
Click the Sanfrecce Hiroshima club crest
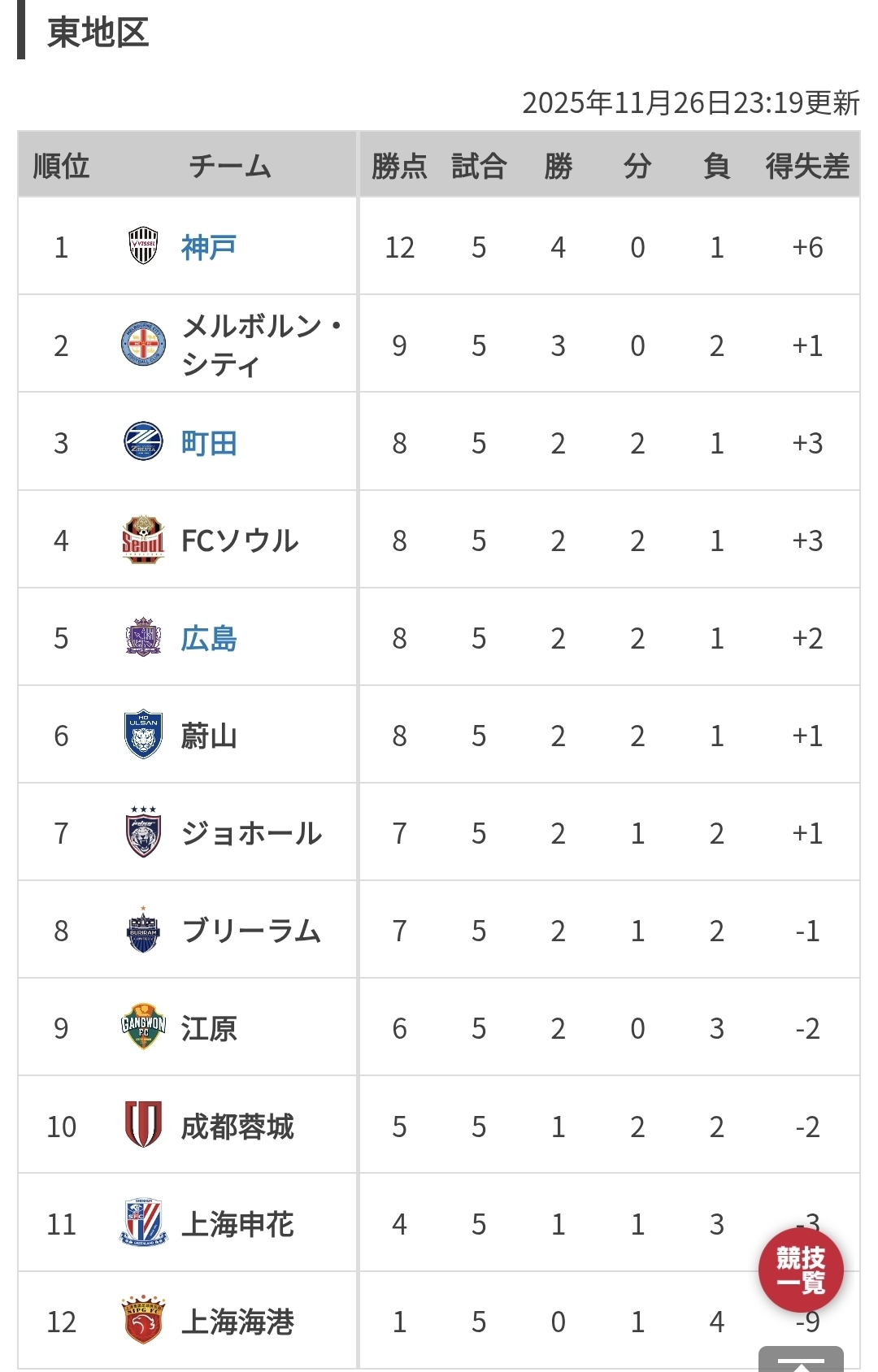point(143,637)
